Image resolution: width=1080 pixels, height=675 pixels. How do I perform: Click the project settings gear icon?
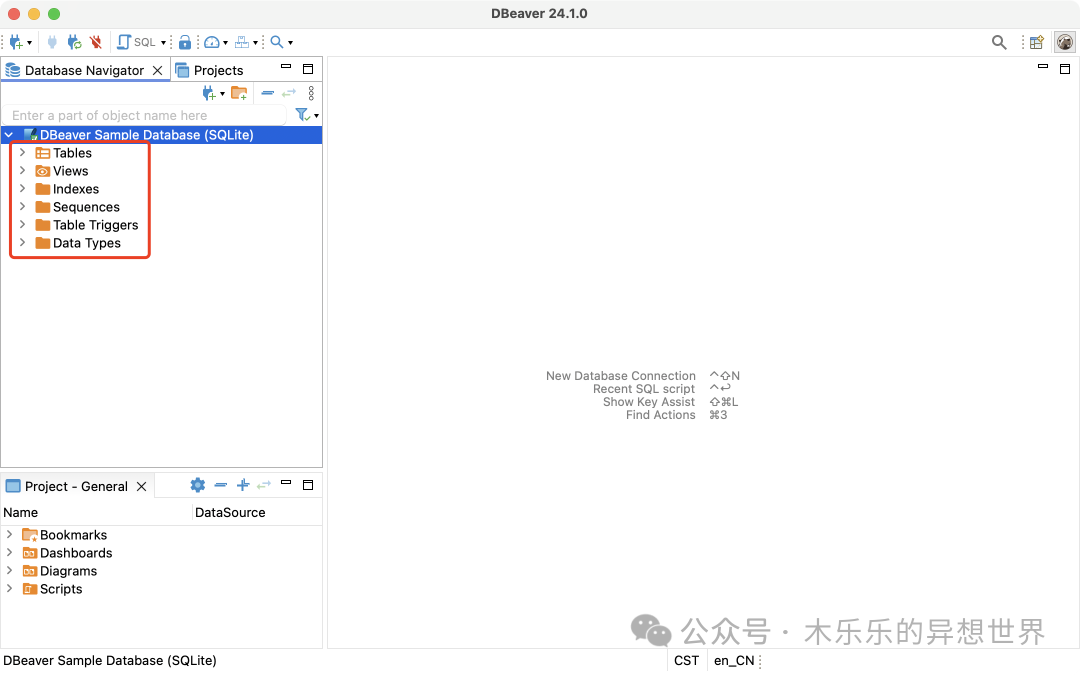coord(198,485)
